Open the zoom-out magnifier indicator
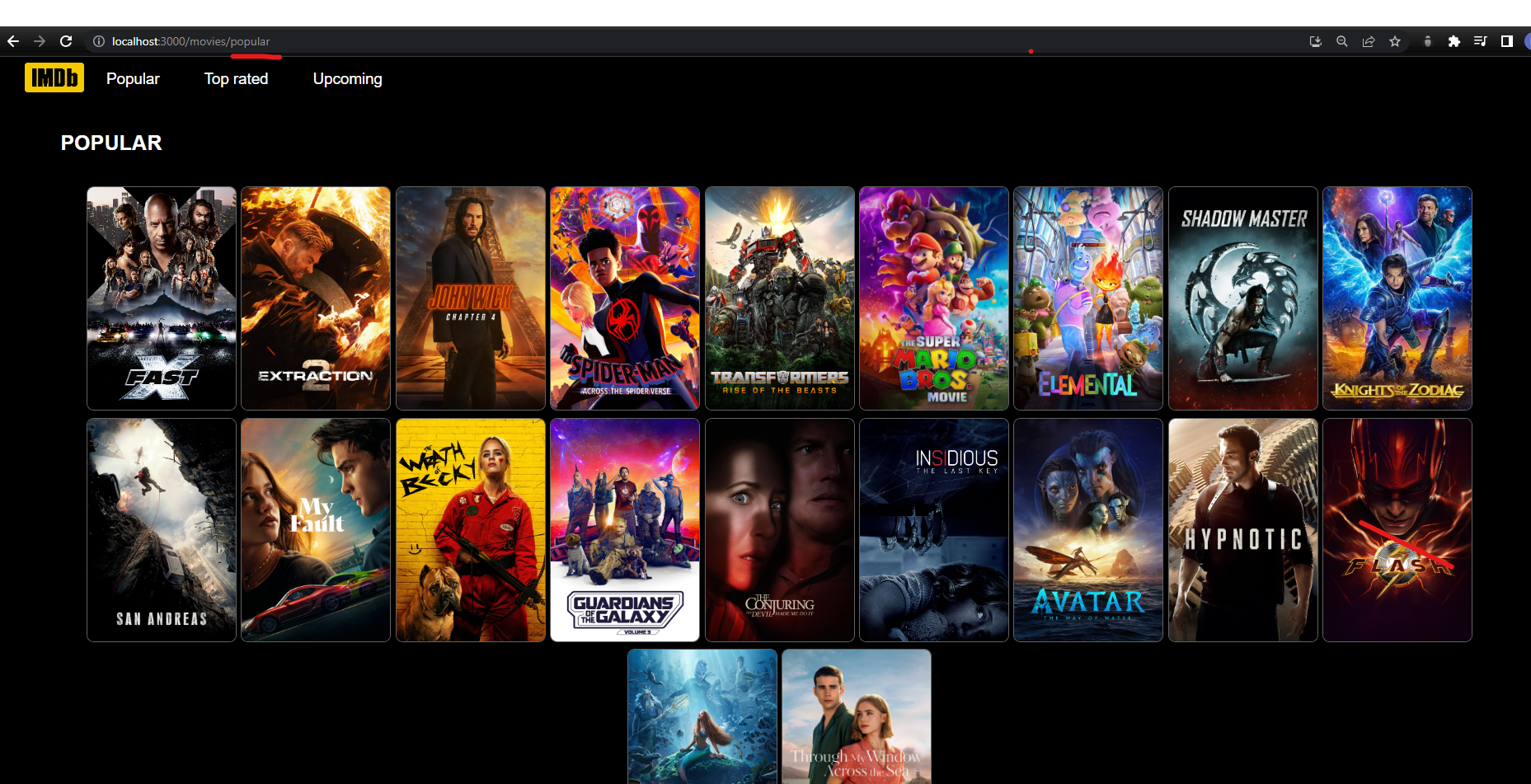This screenshot has height=784, width=1531. click(1342, 41)
